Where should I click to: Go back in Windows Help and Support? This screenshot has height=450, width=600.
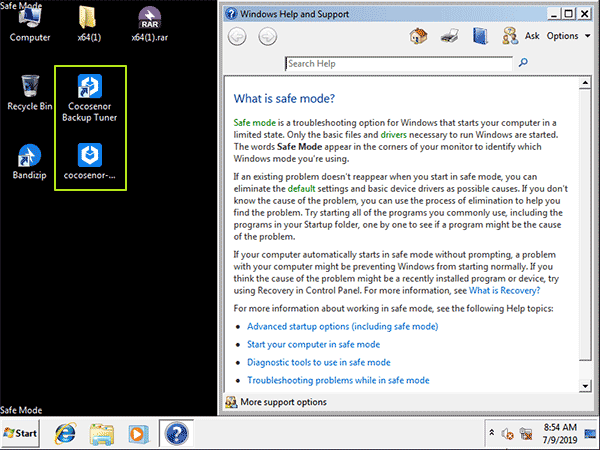pos(237,37)
